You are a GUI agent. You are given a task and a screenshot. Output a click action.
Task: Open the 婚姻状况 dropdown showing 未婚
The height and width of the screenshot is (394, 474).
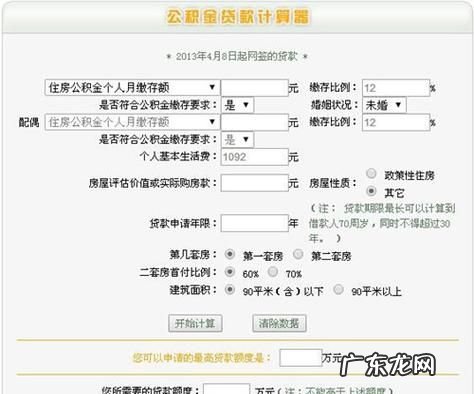point(384,105)
